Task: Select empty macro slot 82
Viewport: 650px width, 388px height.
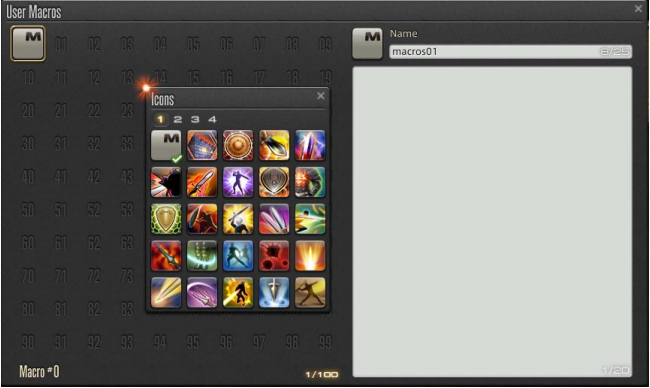Action: tap(94, 309)
